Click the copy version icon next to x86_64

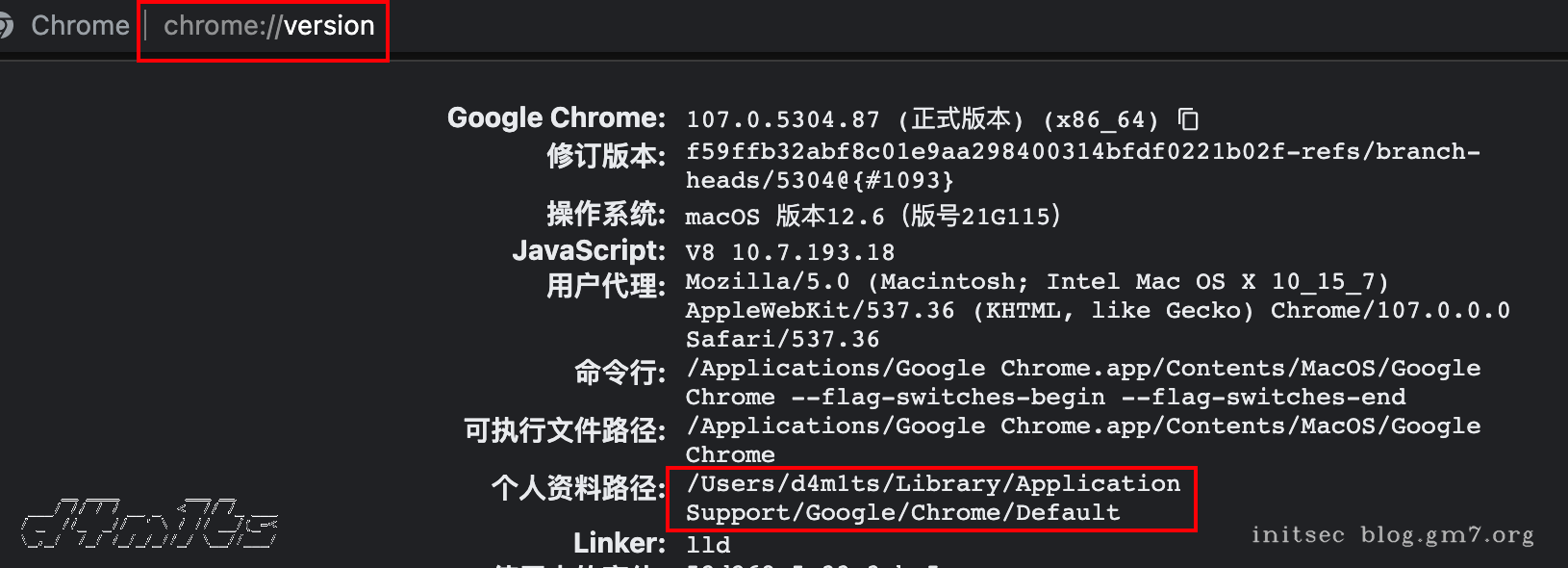1189,119
